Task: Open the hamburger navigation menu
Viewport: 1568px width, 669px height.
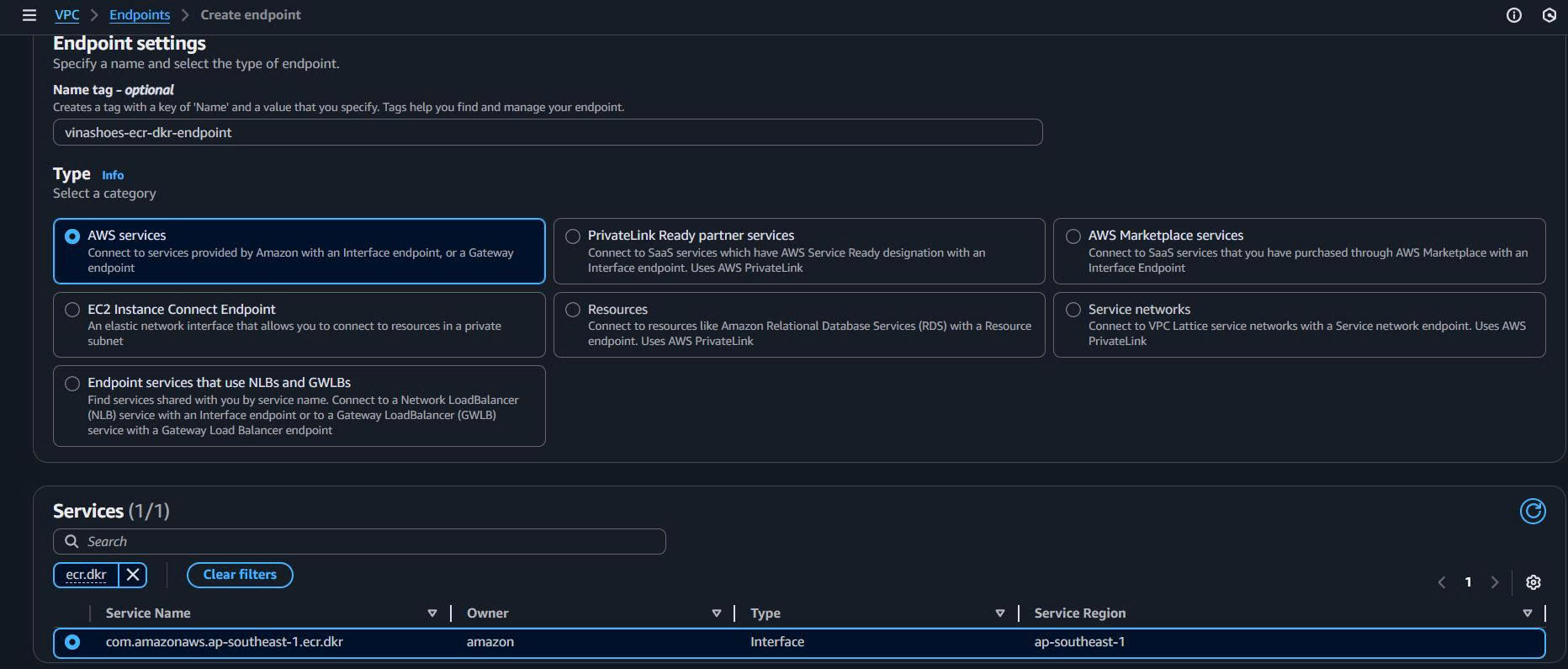Action: [29, 15]
